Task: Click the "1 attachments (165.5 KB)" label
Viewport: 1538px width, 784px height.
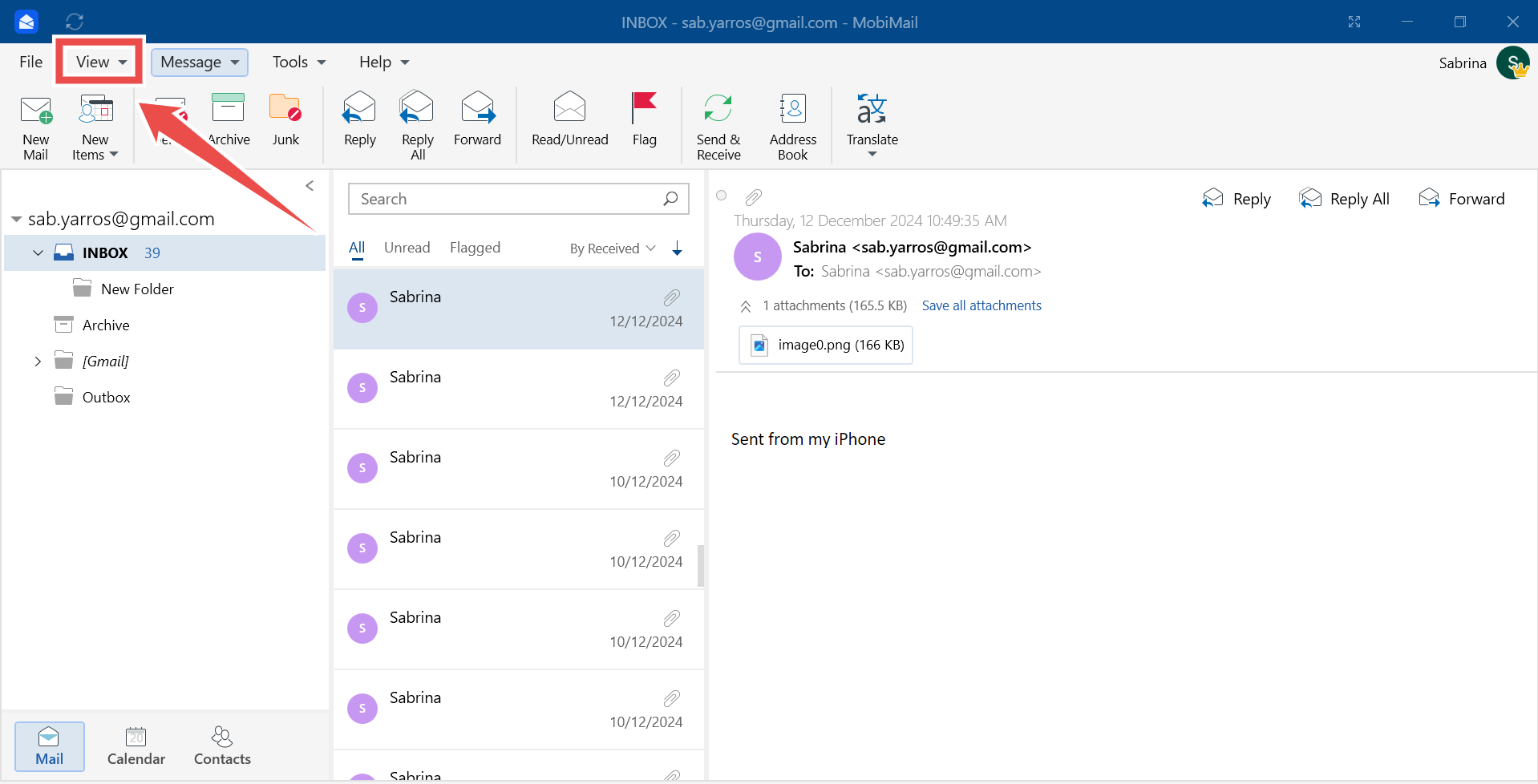Action: 835,305
